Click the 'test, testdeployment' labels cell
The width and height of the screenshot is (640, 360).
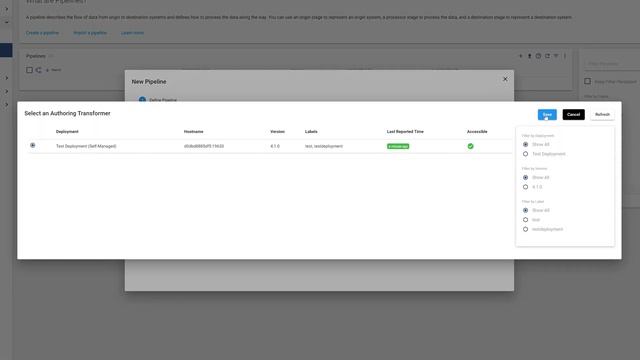(324, 146)
